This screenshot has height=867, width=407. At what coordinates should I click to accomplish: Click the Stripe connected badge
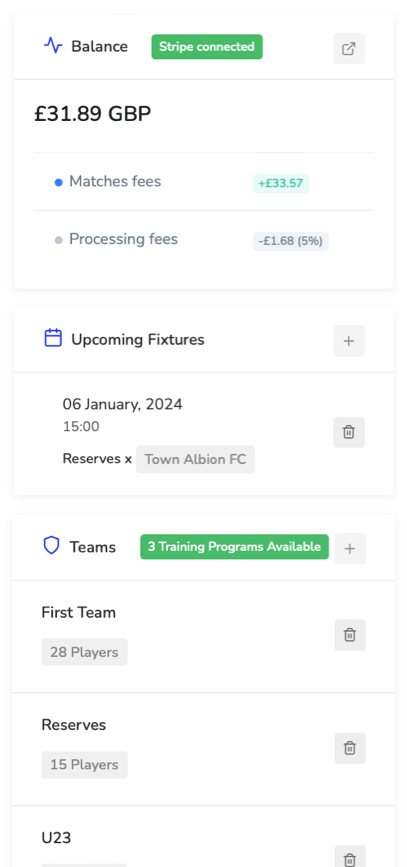click(207, 47)
